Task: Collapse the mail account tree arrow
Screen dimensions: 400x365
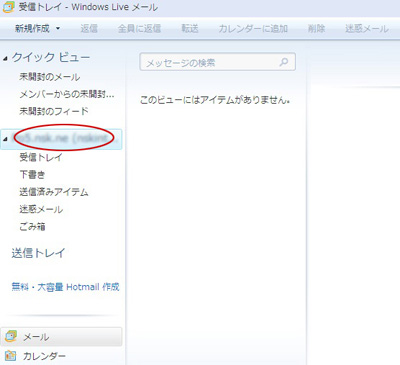Action: point(5,139)
